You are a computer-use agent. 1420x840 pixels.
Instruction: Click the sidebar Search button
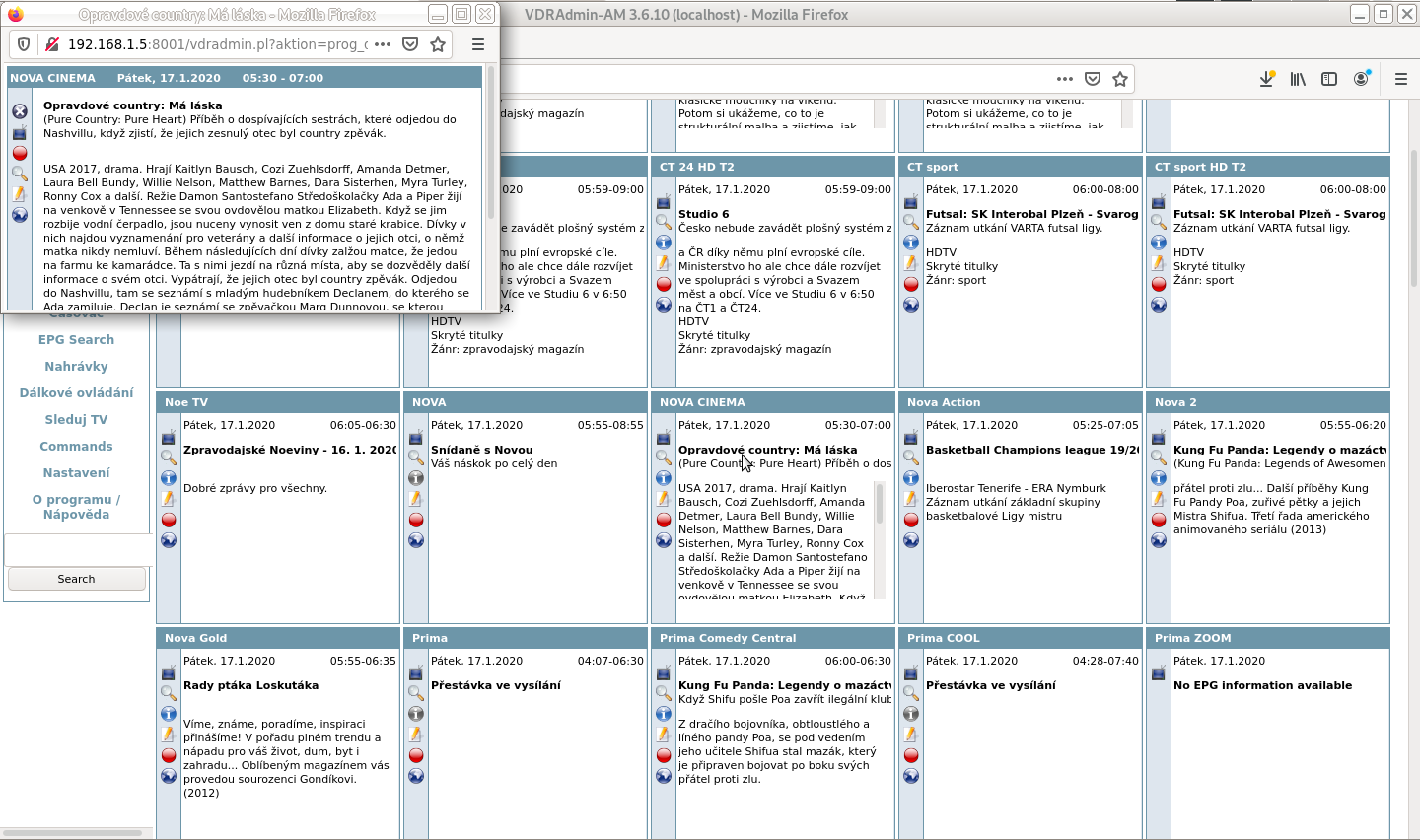pyautogui.click(x=76, y=579)
